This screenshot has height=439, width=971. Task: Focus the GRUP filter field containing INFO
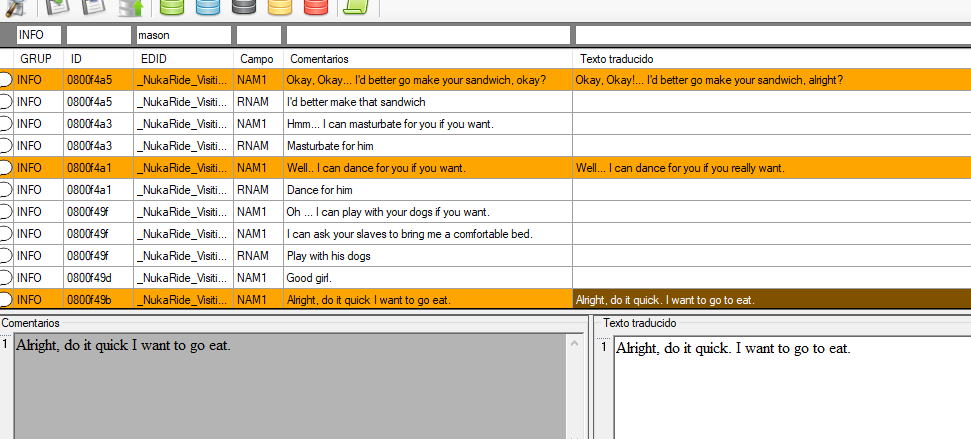tap(38, 35)
